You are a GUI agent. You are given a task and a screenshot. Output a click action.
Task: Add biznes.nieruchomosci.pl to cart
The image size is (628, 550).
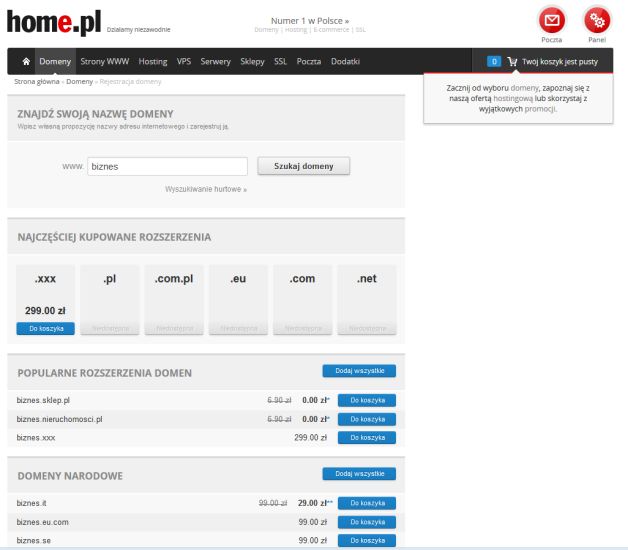367,419
